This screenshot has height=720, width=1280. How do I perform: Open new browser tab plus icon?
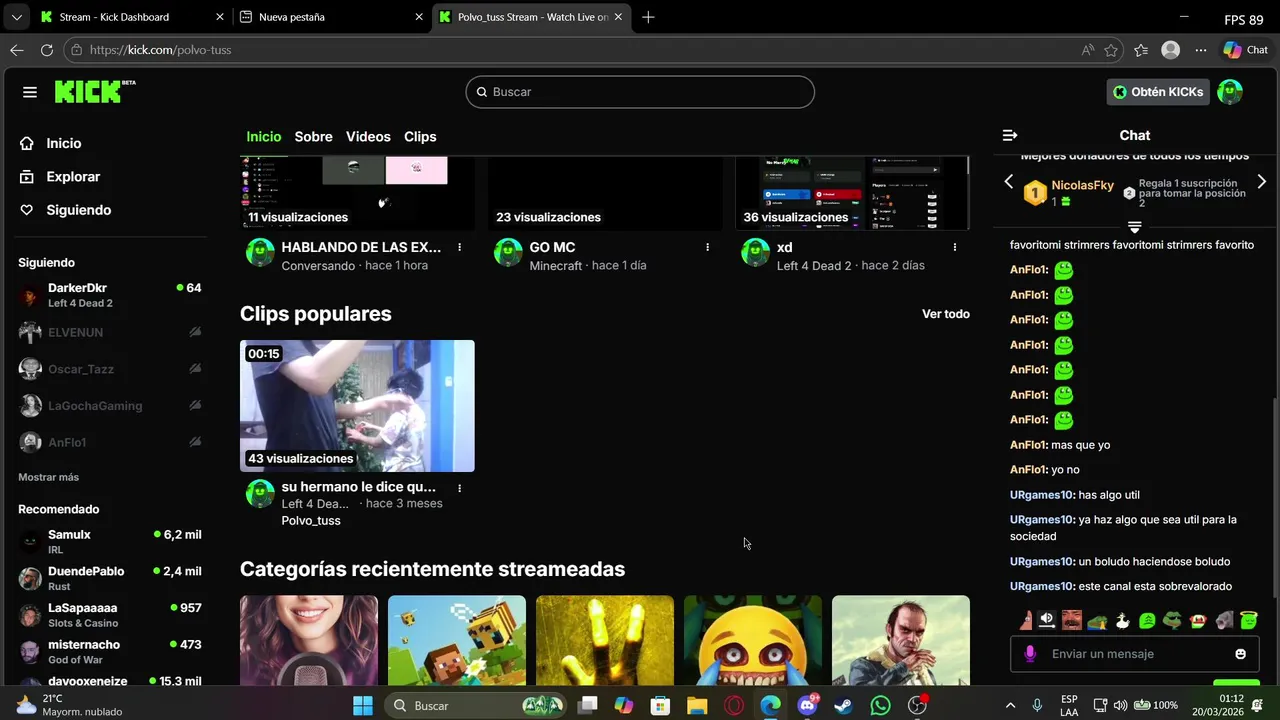(648, 17)
